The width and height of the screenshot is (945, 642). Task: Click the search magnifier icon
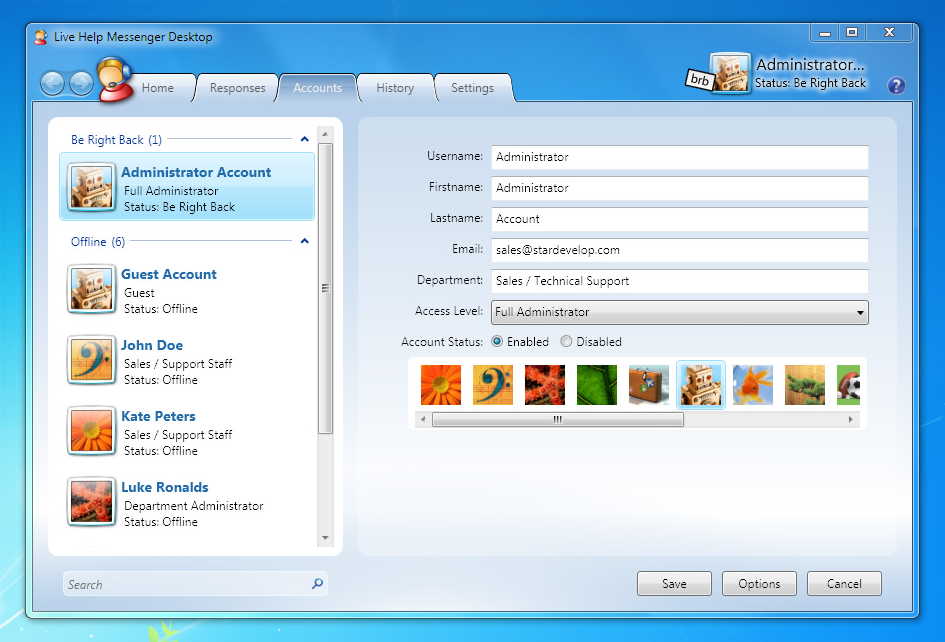coord(317,584)
